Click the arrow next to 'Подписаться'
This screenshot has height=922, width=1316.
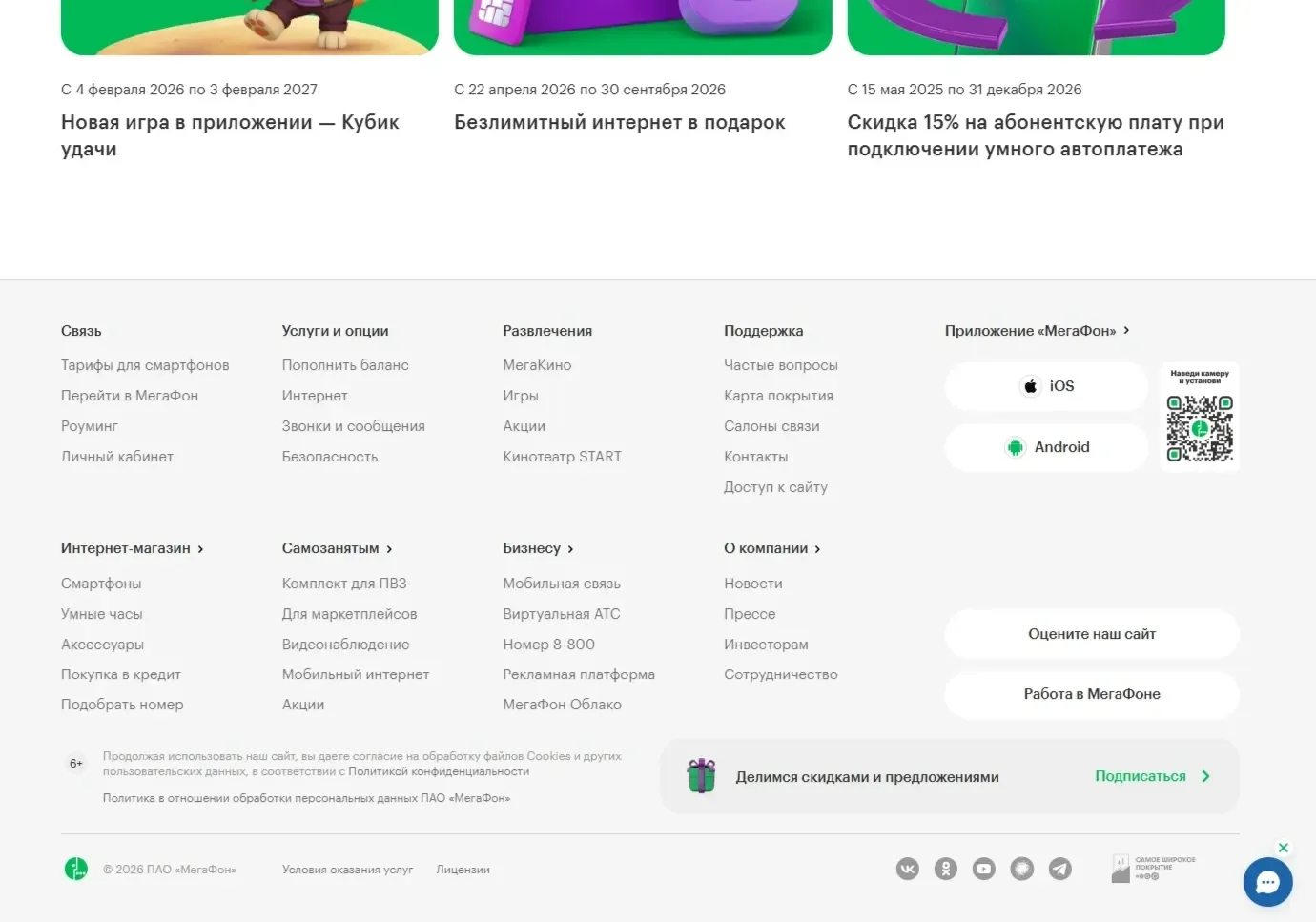(1205, 776)
